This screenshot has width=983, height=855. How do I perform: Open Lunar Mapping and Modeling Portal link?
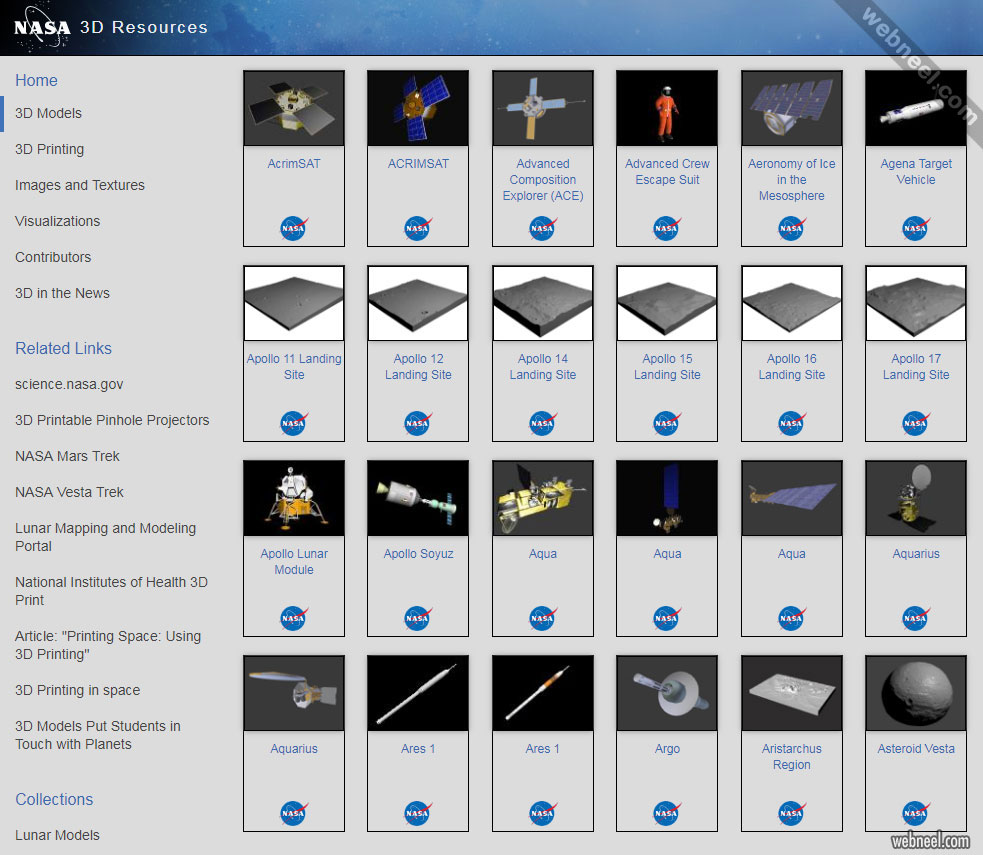(105, 537)
